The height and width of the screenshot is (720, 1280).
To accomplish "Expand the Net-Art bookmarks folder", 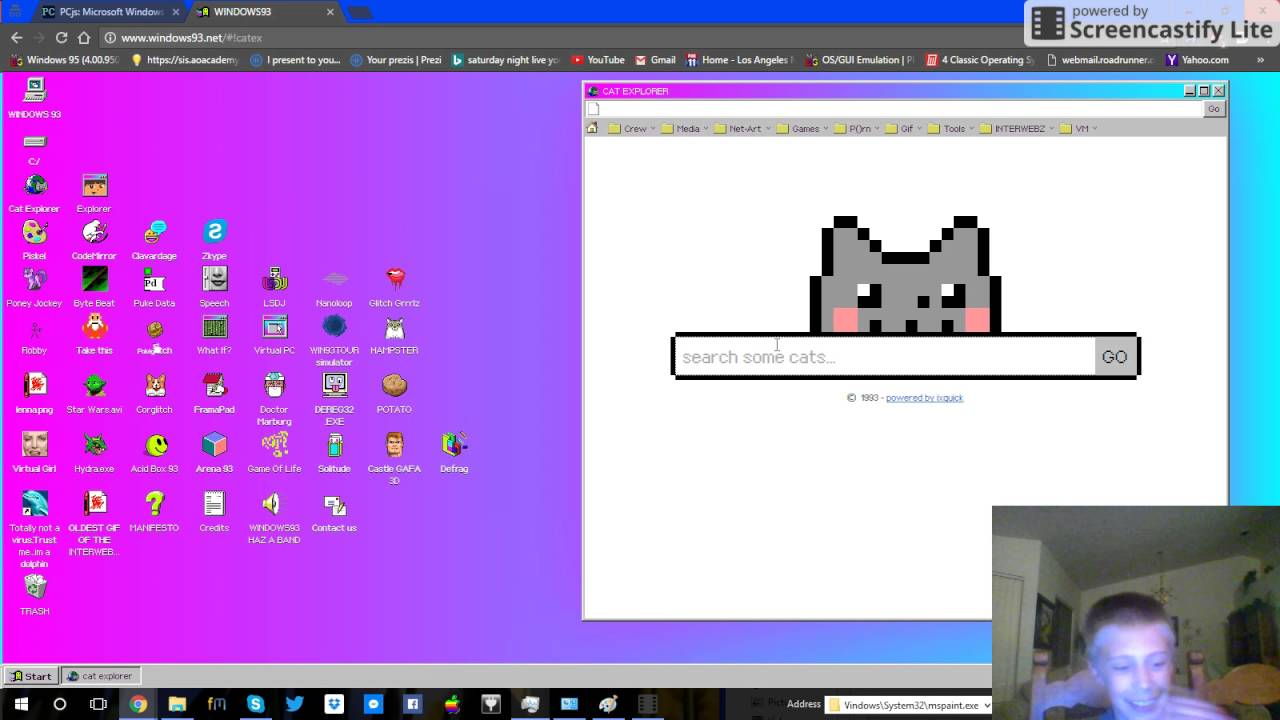I will (743, 128).
